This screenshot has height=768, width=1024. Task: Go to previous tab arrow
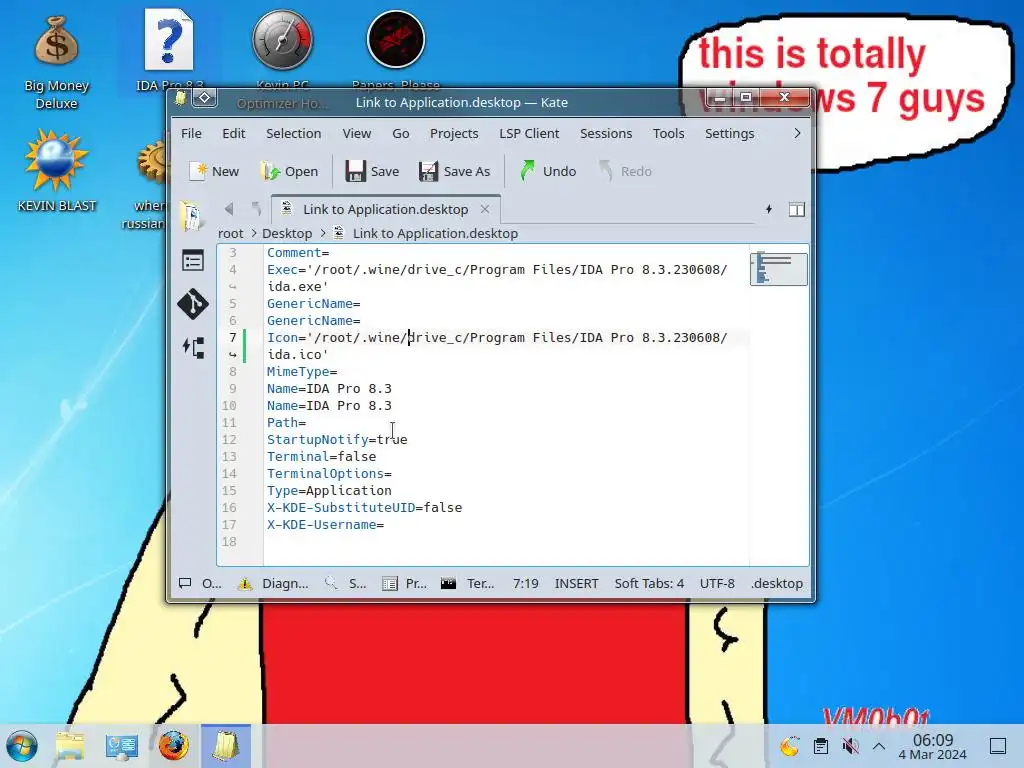(x=229, y=209)
